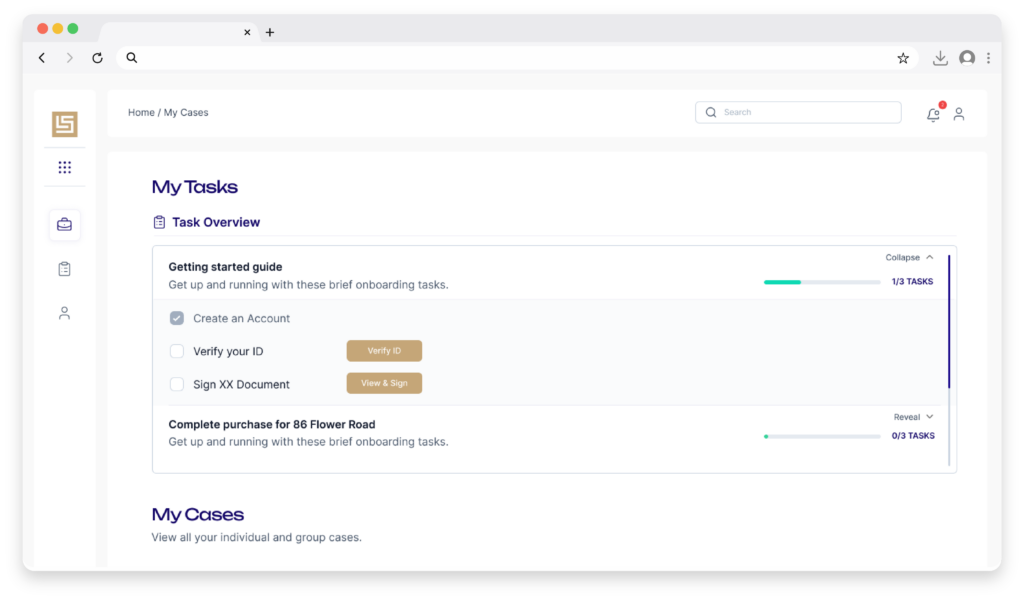Open the apps grid menu icon
1024x601 pixels.
click(x=65, y=168)
